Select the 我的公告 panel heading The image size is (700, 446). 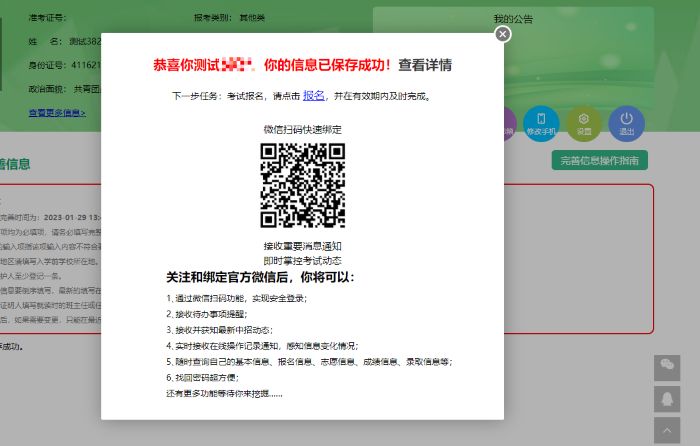point(513,19)
